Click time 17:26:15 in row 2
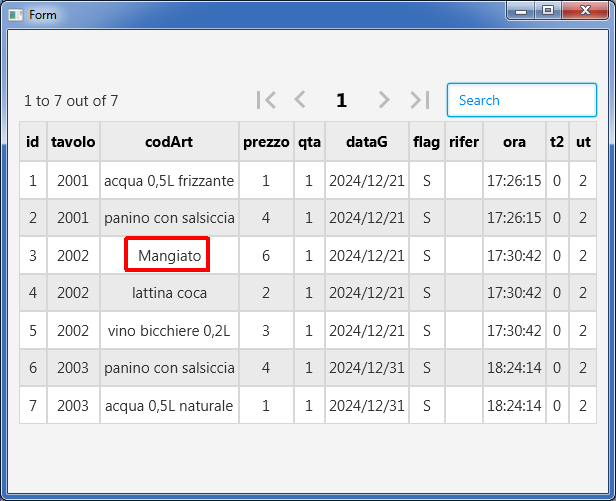The image size is (616, 501). [514, 218]
